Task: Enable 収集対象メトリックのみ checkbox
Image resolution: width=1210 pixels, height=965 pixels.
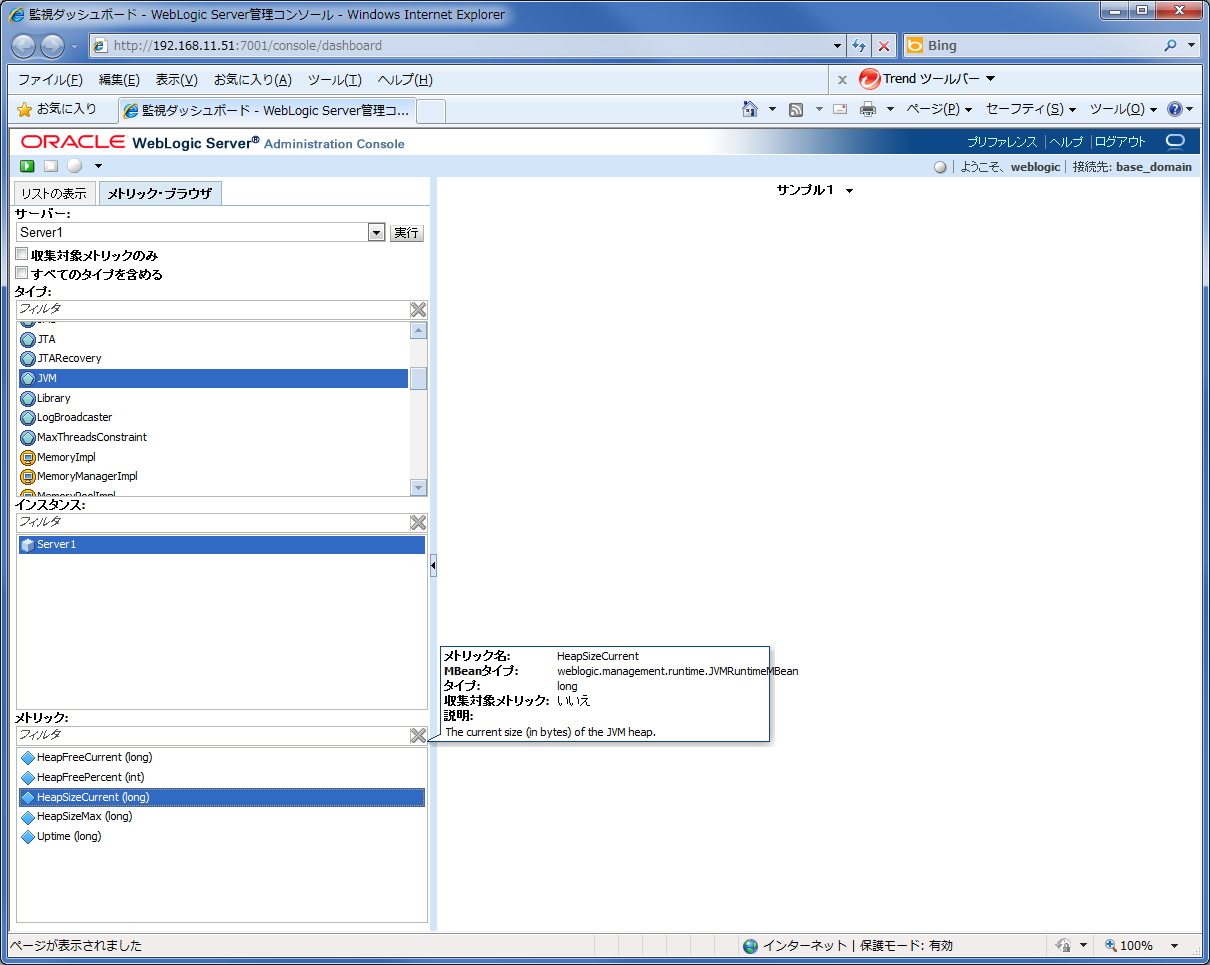Action: (x=22, y=256)
